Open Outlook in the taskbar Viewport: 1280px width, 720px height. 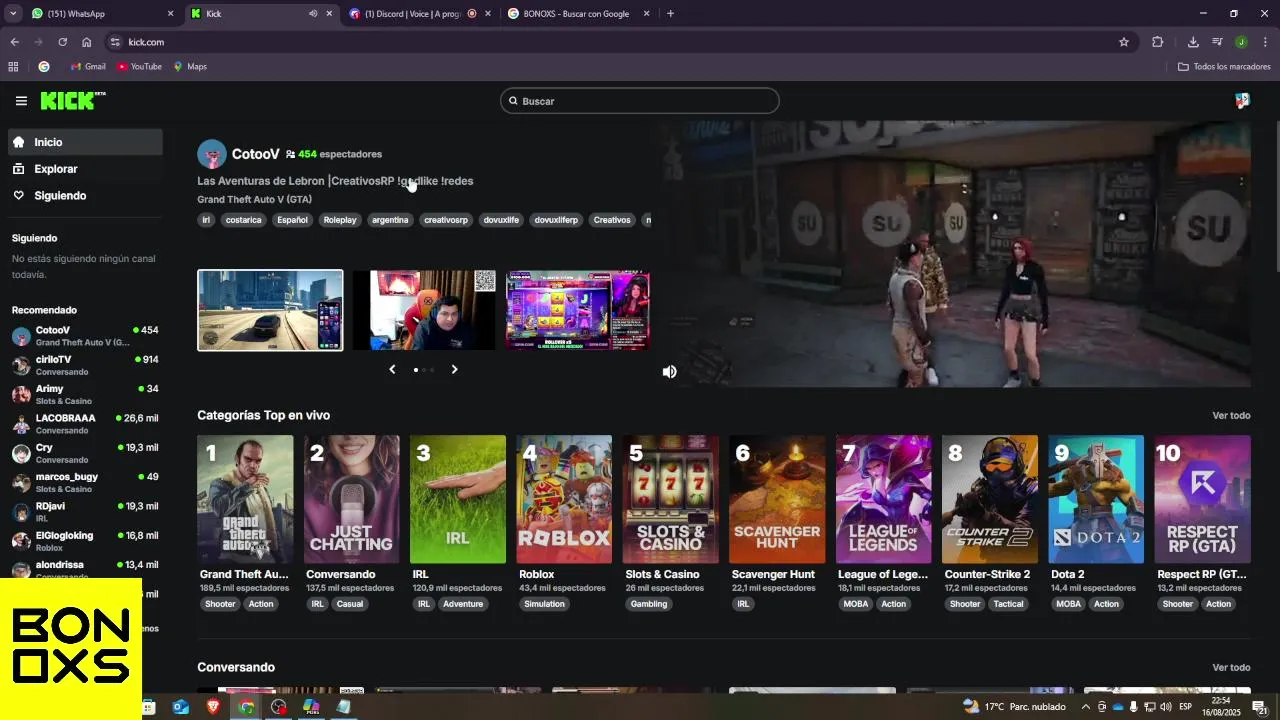click(181, 707)
